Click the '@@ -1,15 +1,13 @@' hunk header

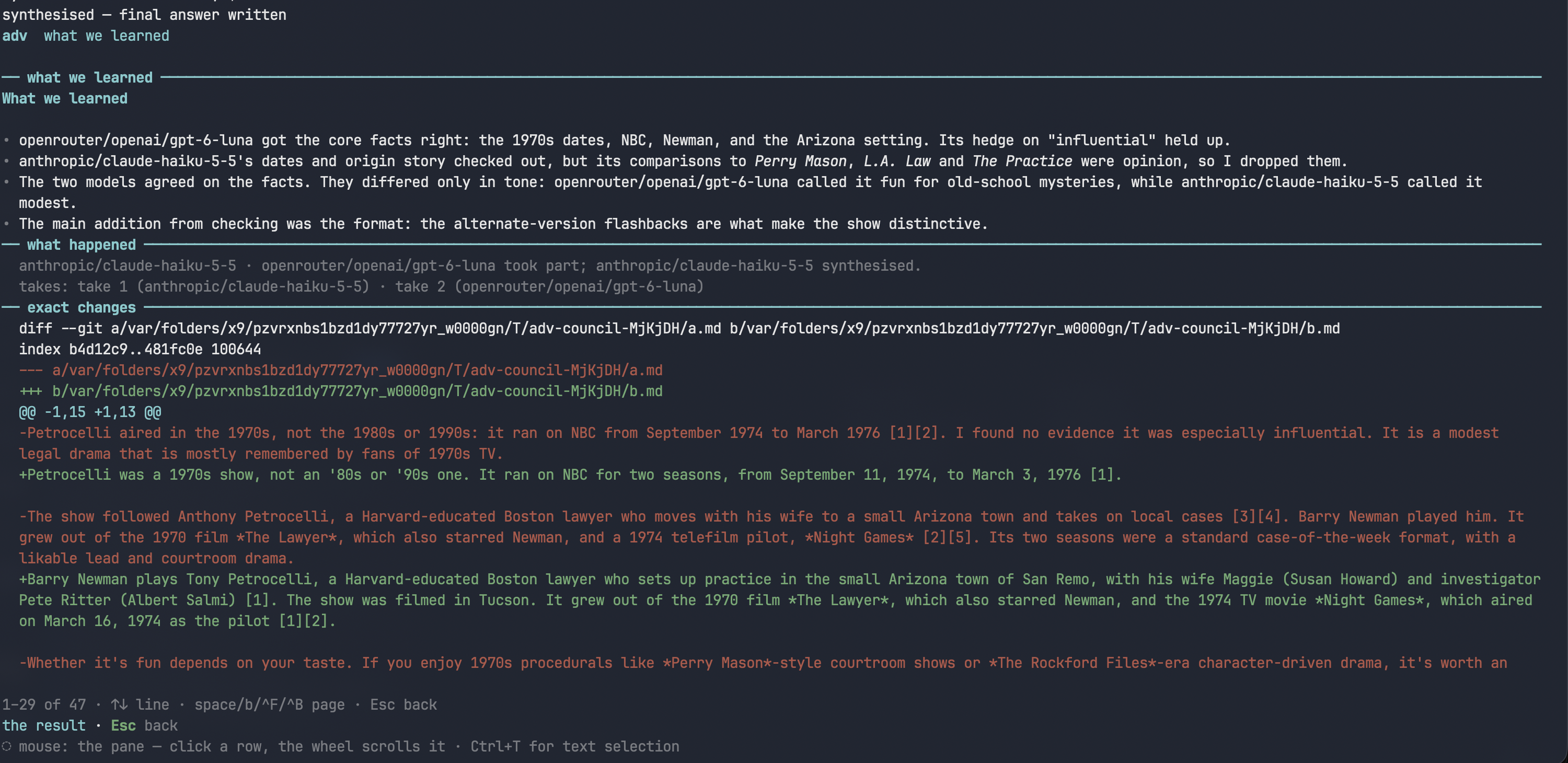click(x=90, y=412)
